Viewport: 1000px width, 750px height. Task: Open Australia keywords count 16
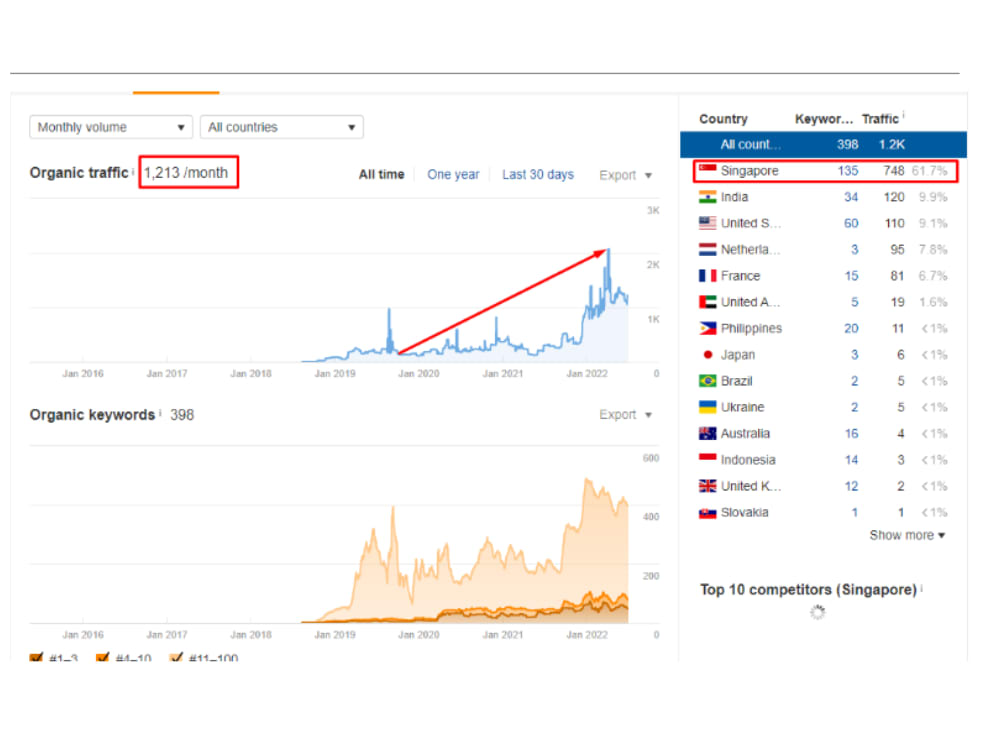coord(851,434)
